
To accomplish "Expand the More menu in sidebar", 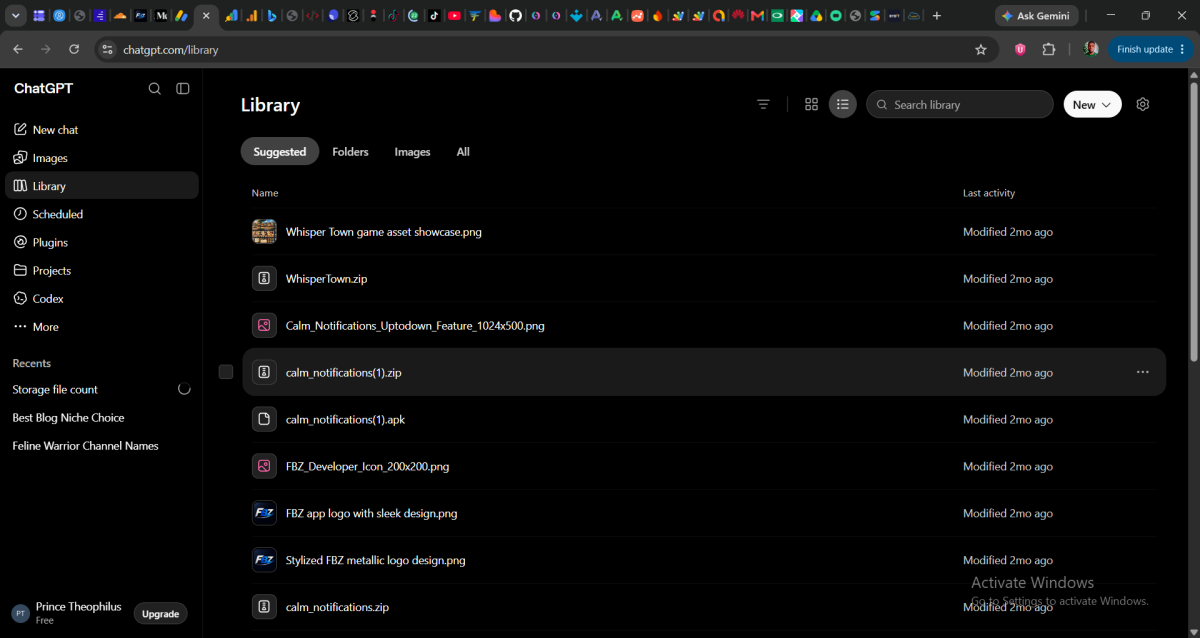I will point(101,327).
